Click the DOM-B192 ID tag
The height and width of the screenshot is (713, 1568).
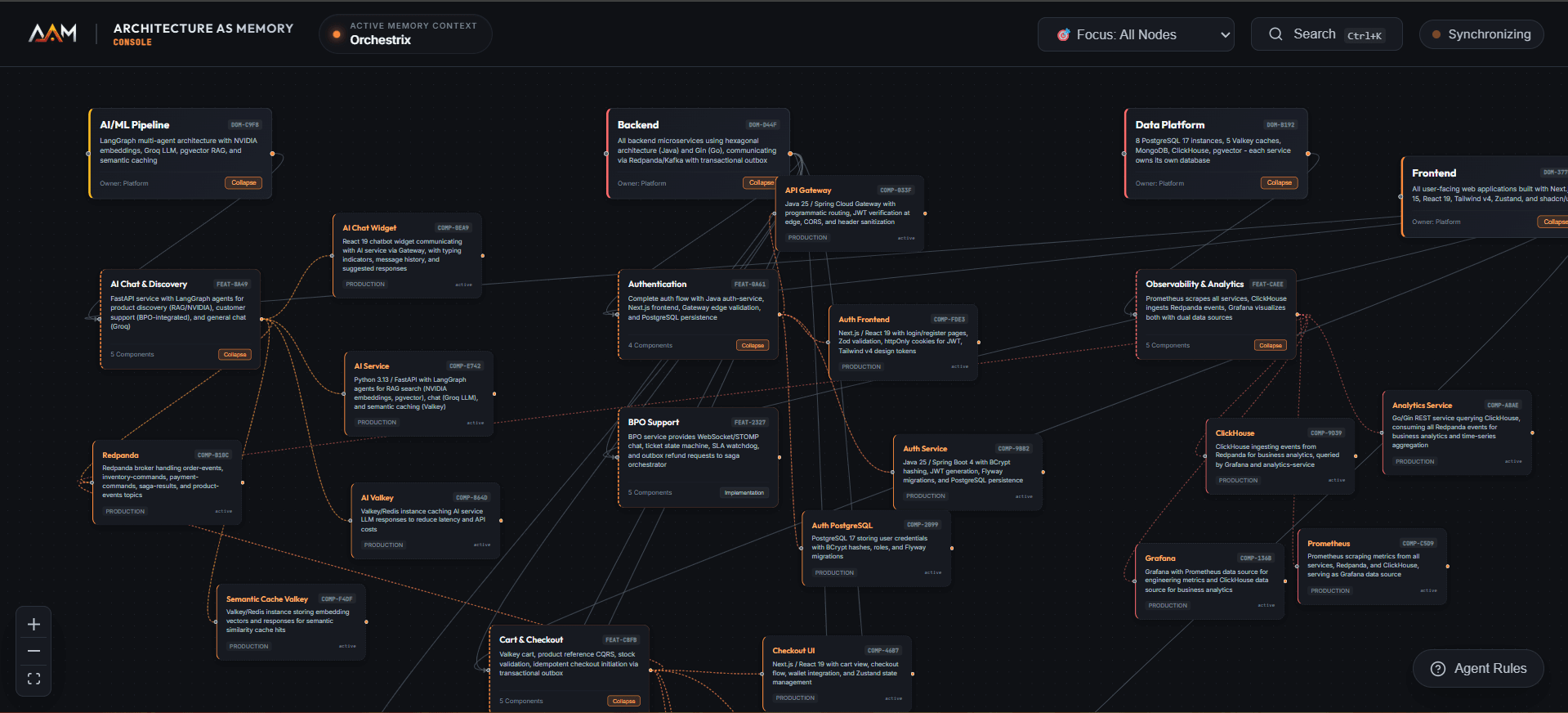(x=1280, y=125)
